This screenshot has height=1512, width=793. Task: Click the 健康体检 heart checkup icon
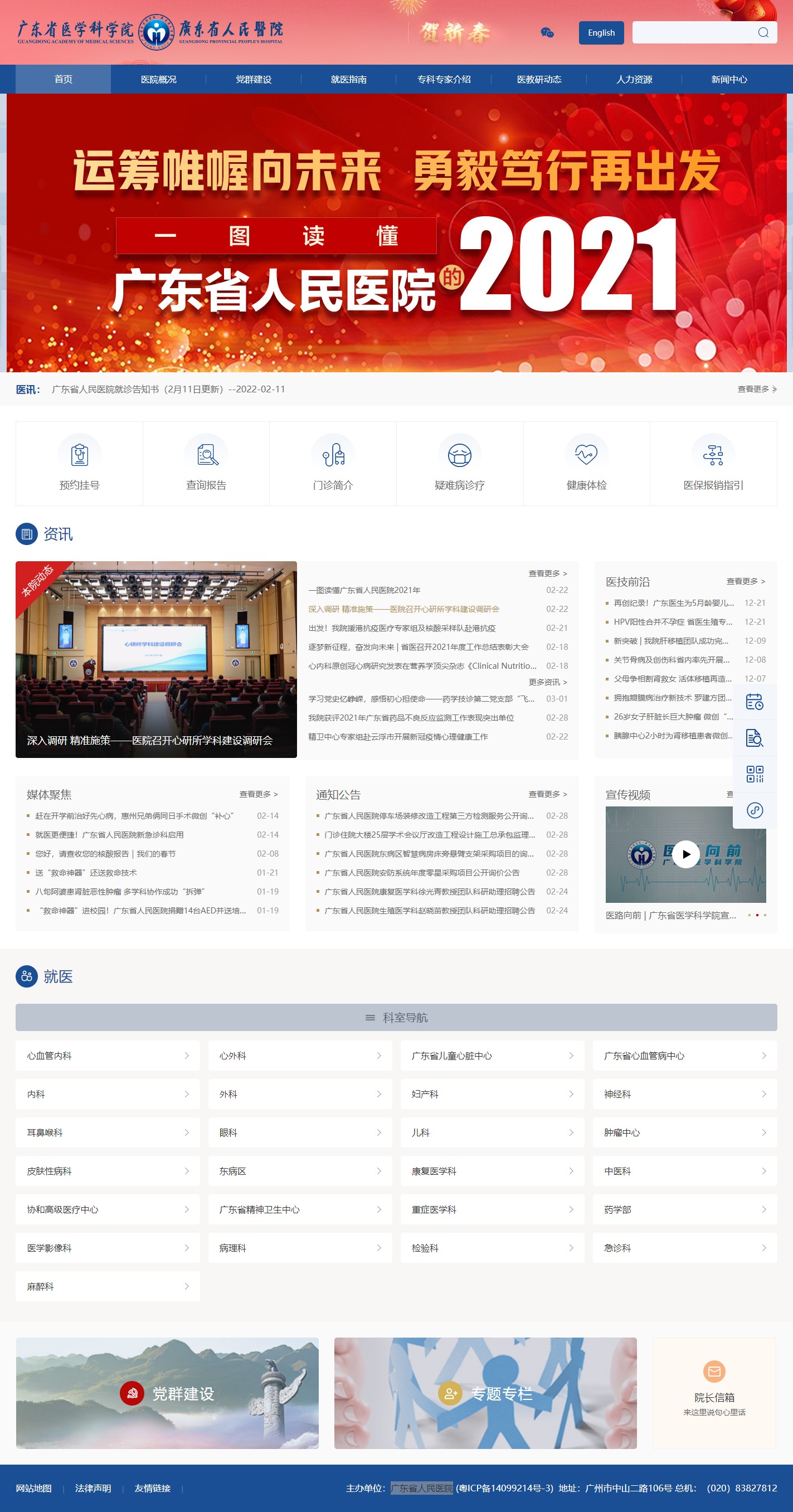coord(586,455)
